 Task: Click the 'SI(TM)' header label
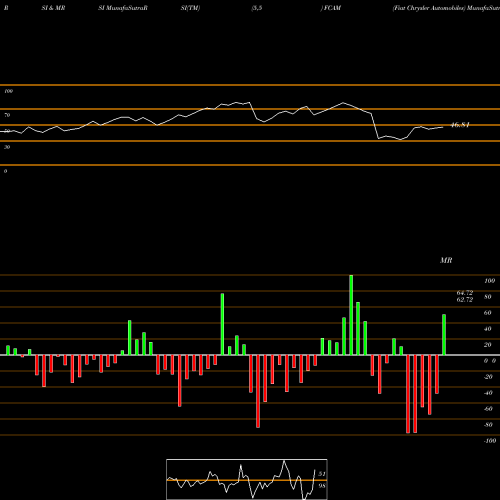tap(190, 8)
